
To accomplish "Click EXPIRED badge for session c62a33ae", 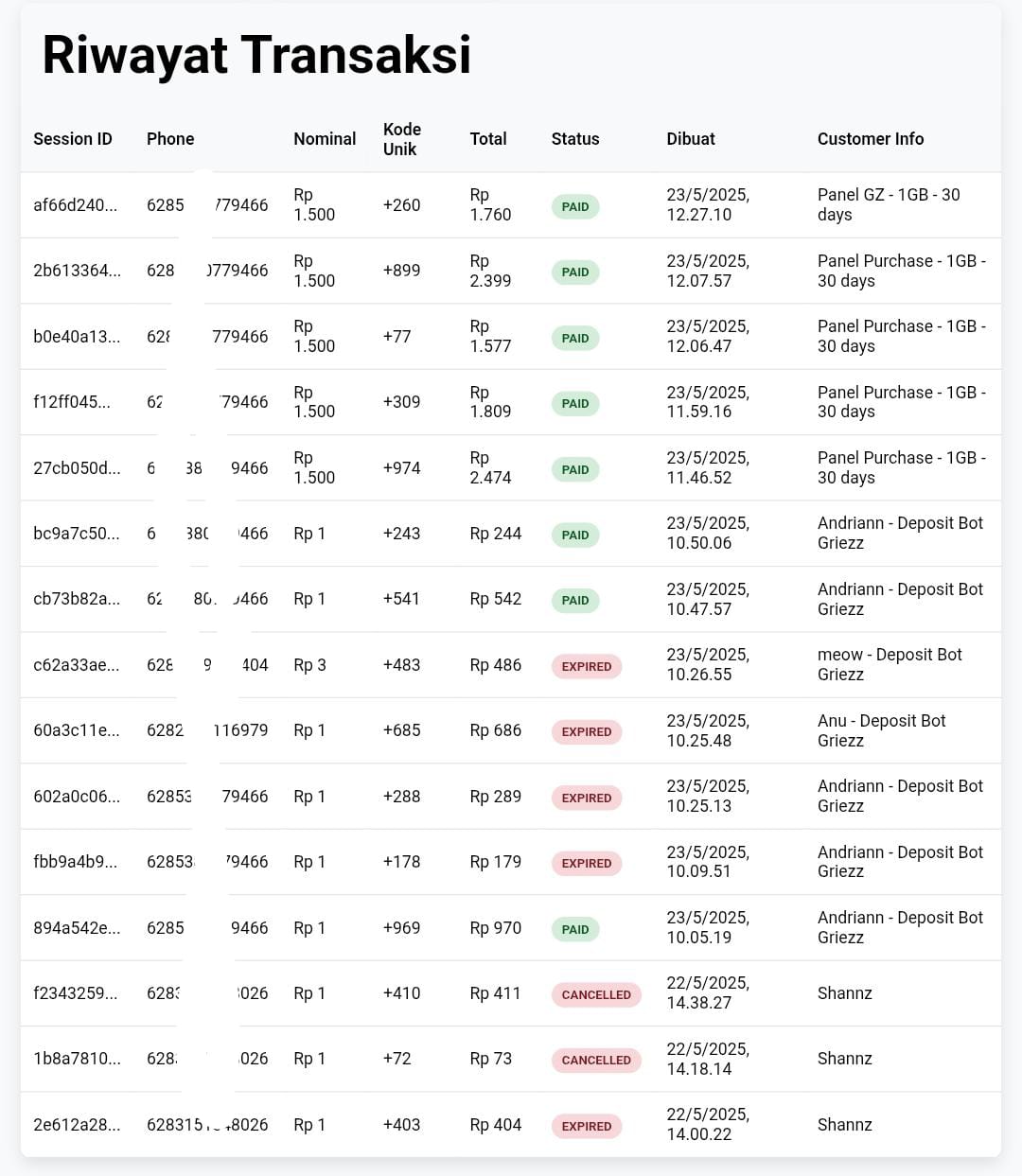I will (x=587, y=666).
